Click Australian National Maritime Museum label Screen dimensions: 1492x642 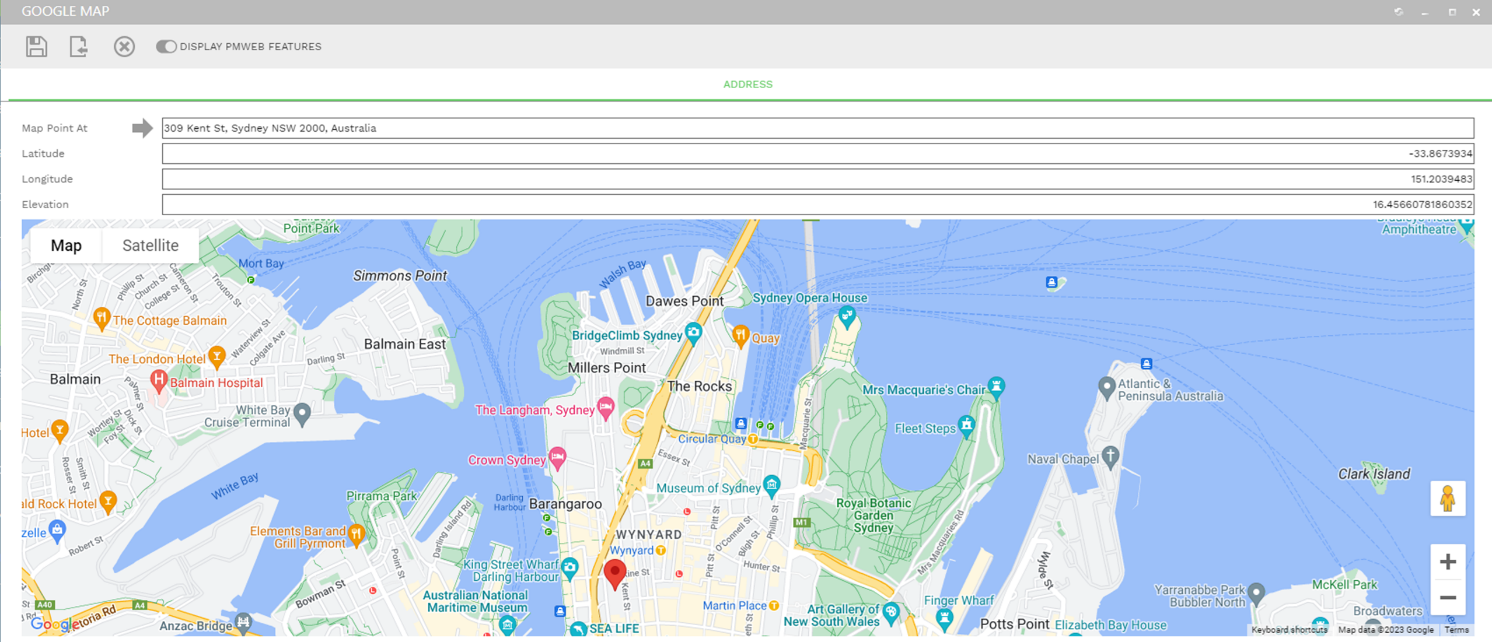(475, 601)
